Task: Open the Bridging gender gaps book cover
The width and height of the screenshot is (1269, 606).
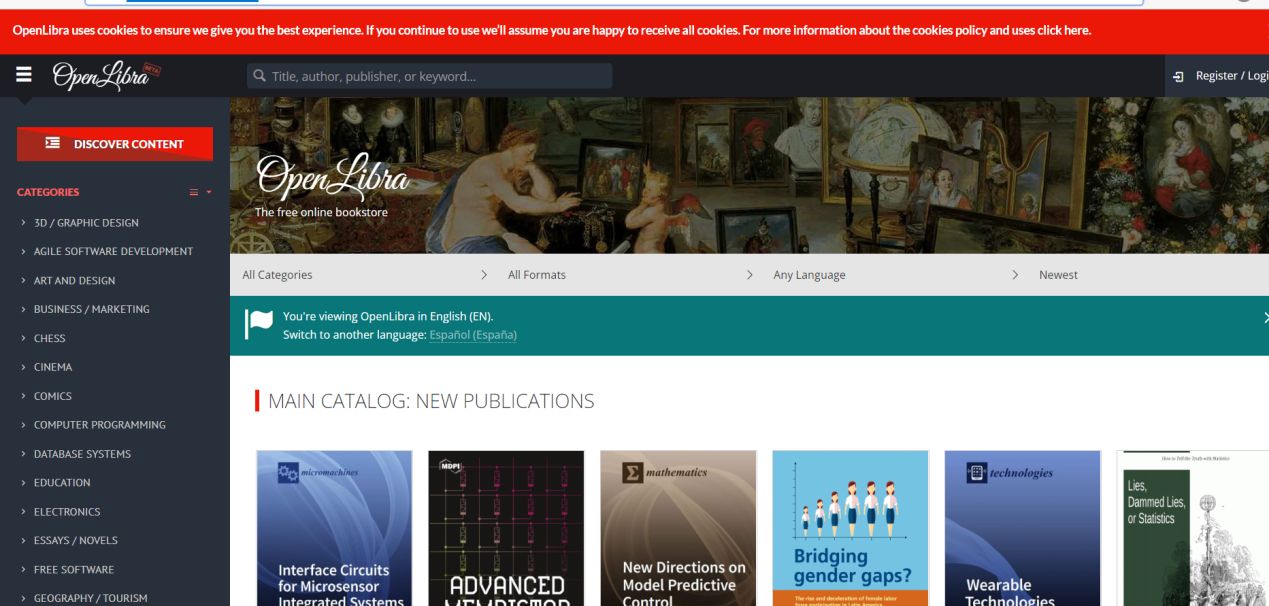Action: coord(851,528)
